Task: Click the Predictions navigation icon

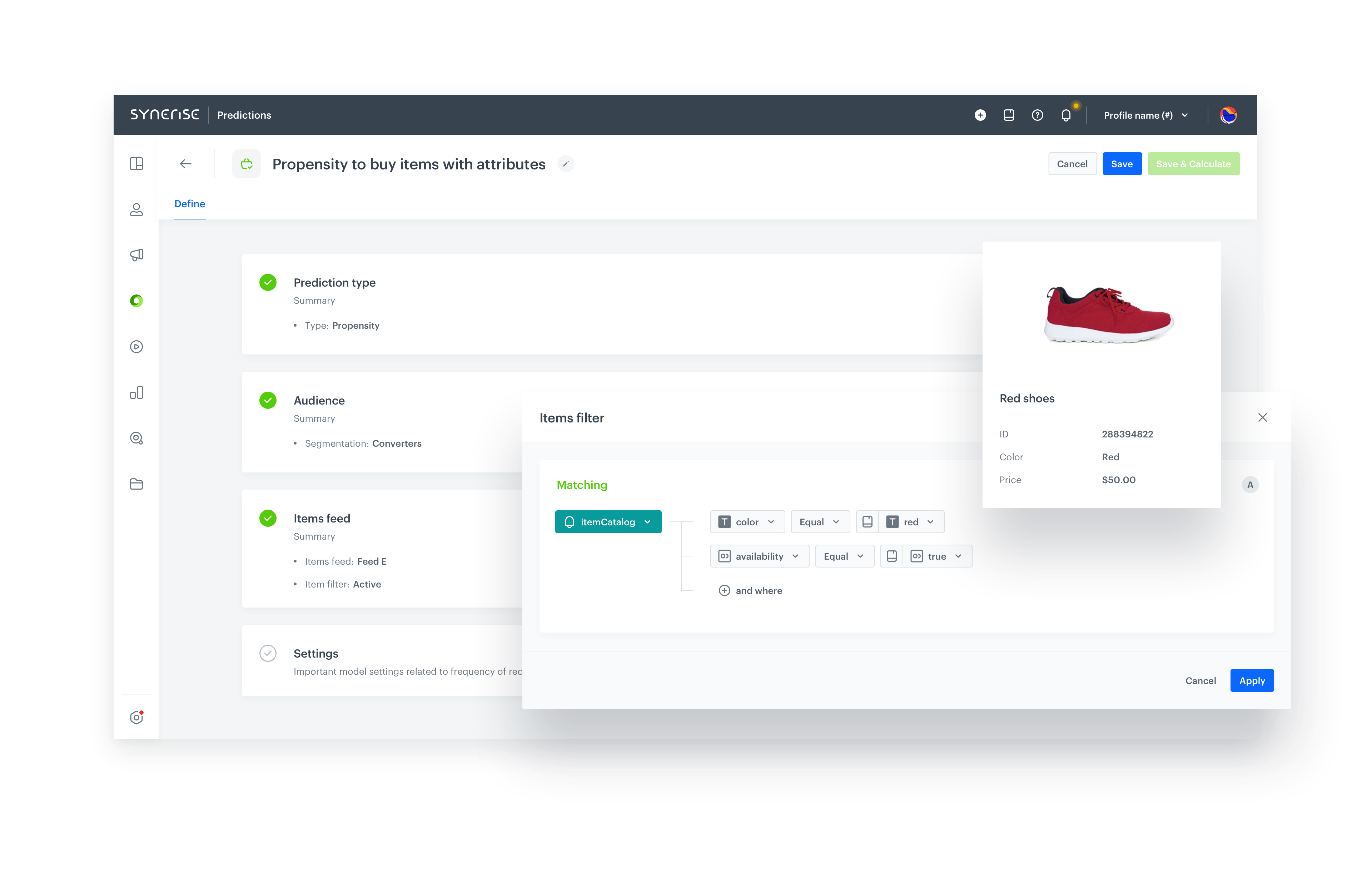Action: [136, 300]
